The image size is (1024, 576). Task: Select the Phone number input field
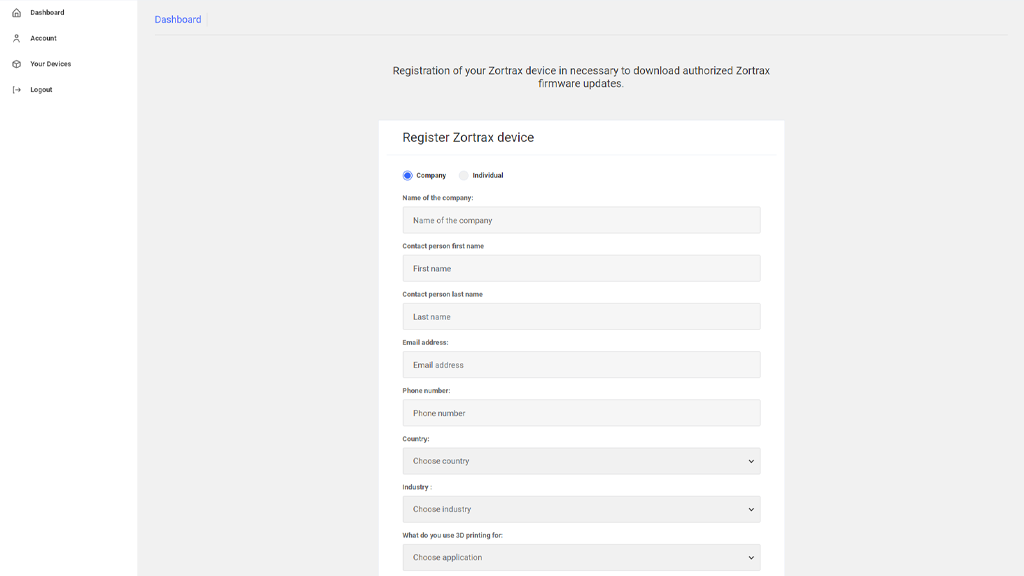click(x=581, y=413)
